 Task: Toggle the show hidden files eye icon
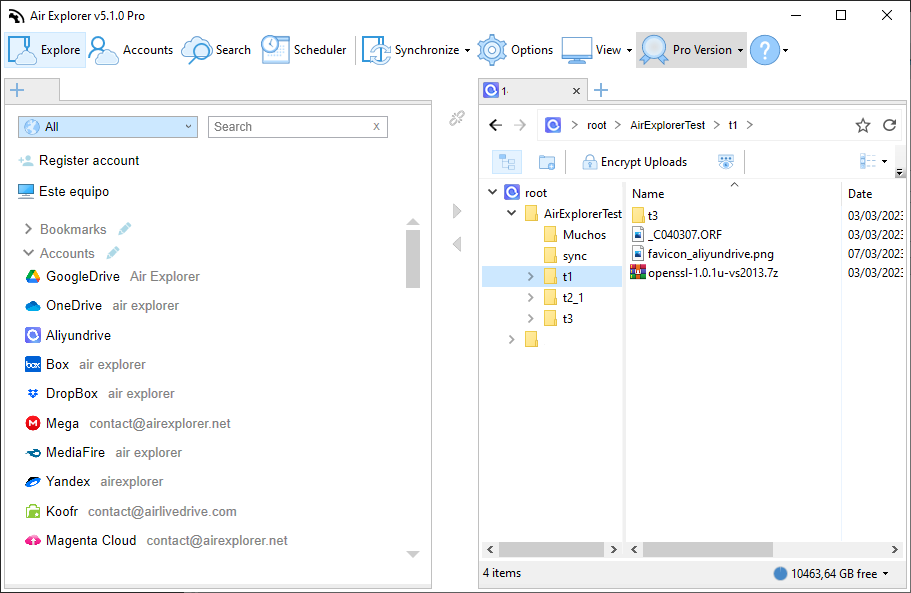pos(726,162)
